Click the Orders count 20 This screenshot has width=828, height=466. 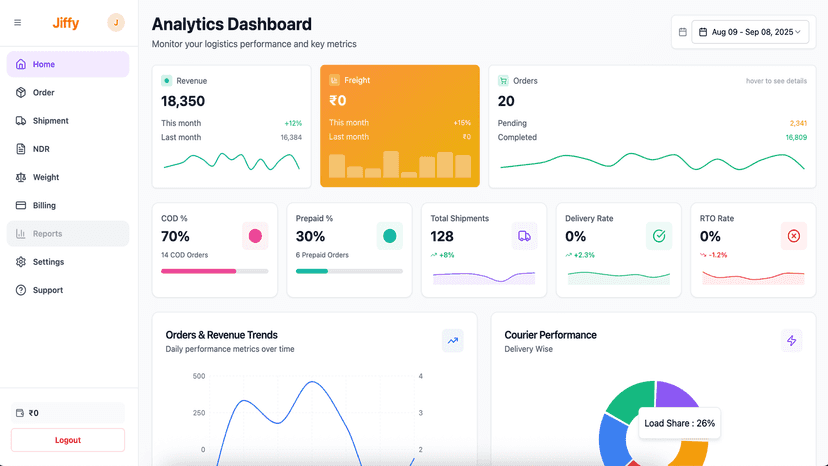pyautogui.click(x=506, y=101)
